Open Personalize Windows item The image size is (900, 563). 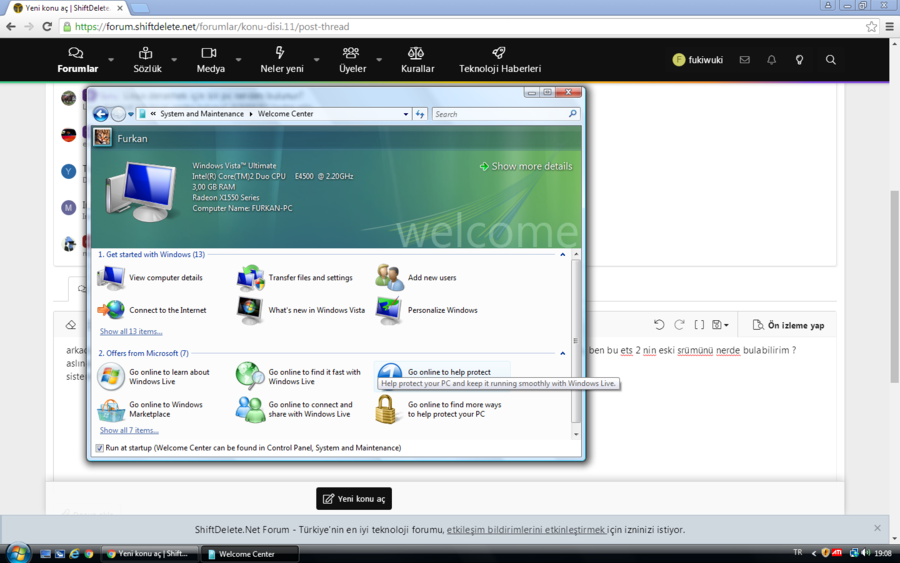tap(426, 310)
